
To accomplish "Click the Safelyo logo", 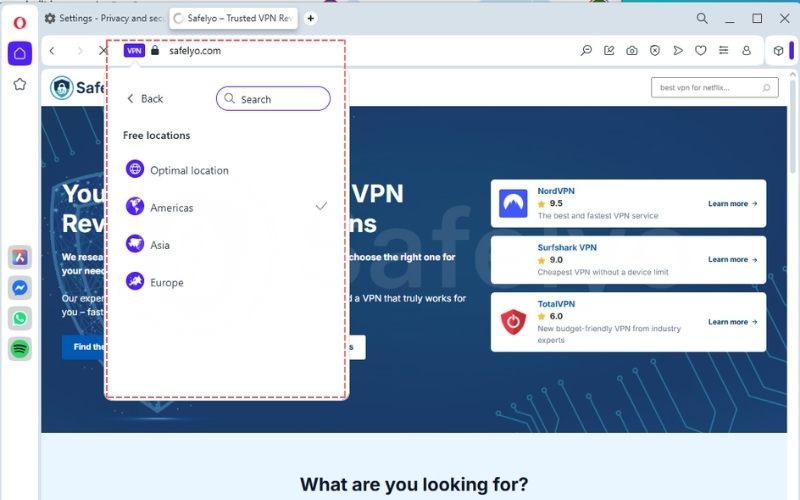I will pyautogui.click(x=78, y=87).
